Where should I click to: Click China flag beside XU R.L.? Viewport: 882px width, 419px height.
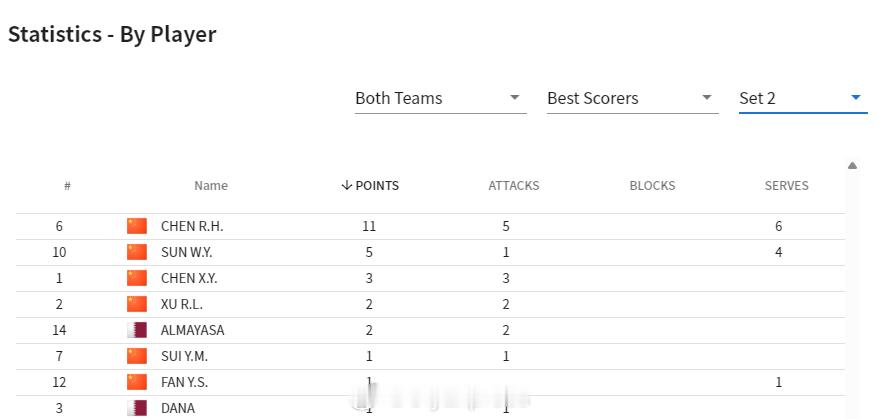(137, 304)
